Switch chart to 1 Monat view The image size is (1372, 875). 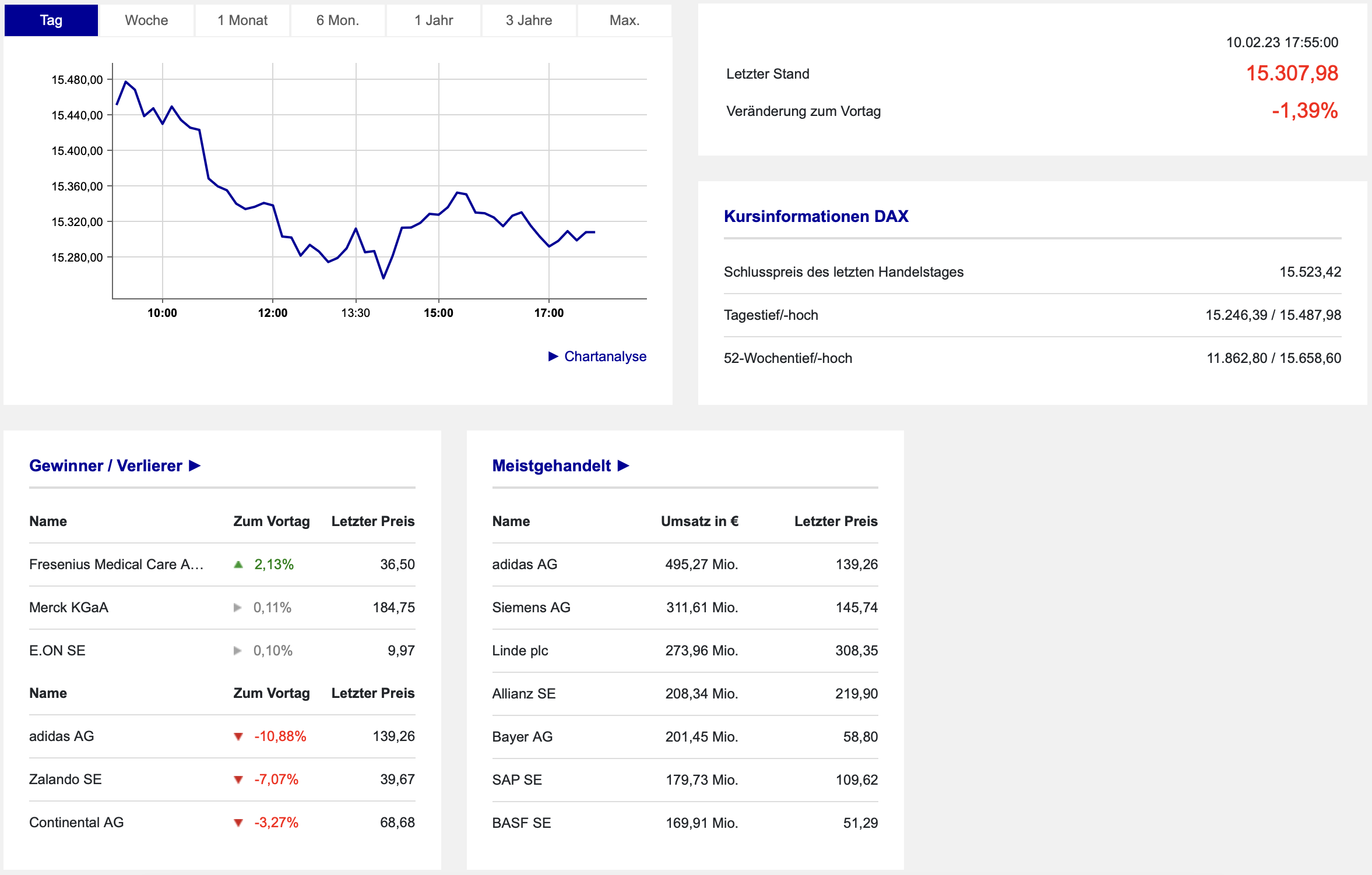[242, 20]
